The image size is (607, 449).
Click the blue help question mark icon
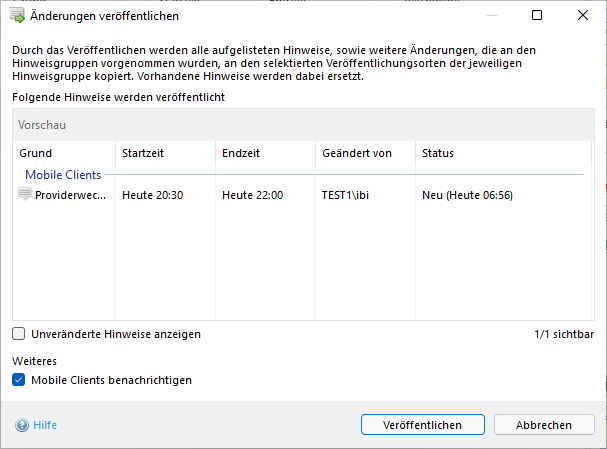coord(22,425)
